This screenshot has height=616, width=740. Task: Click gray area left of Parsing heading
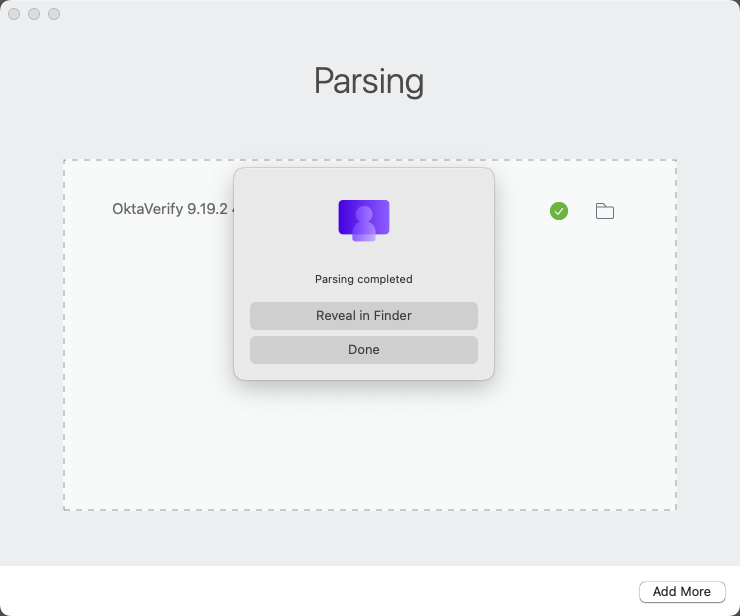(150, 80)
